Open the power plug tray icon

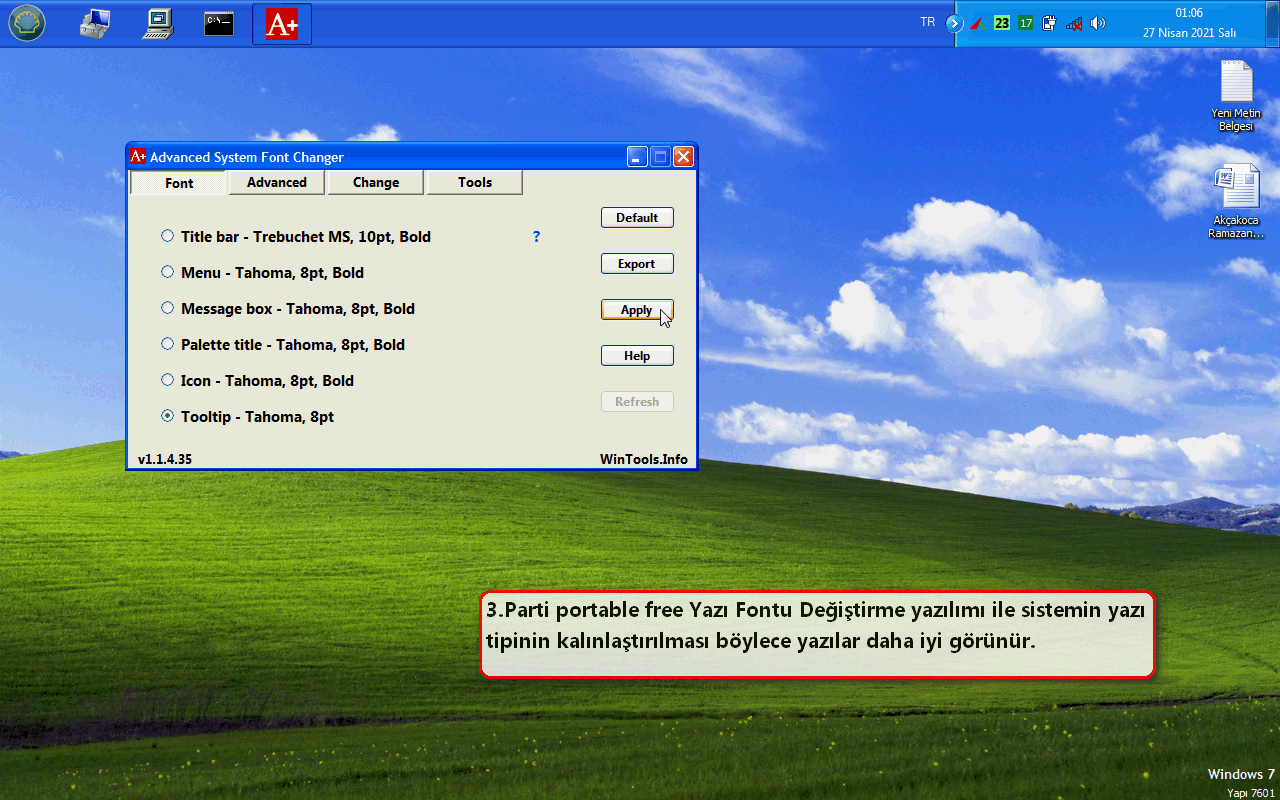(x=1049, y=23)
